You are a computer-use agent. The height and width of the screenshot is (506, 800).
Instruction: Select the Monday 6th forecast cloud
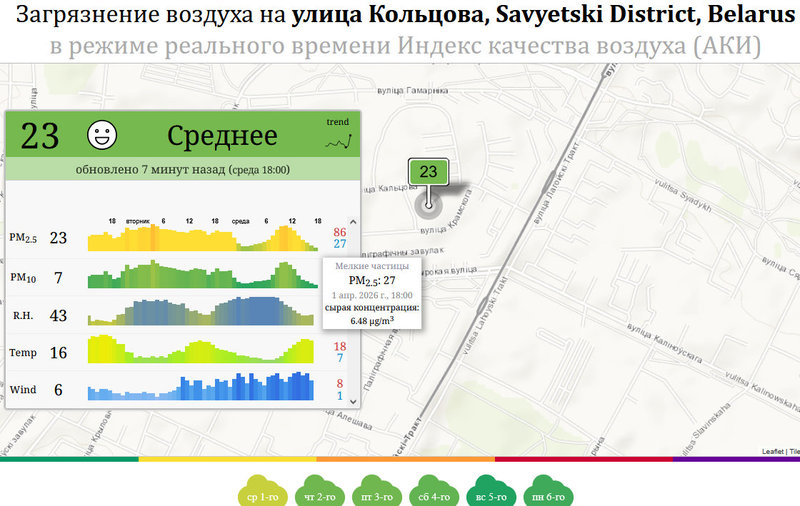[x=543, y=493]
